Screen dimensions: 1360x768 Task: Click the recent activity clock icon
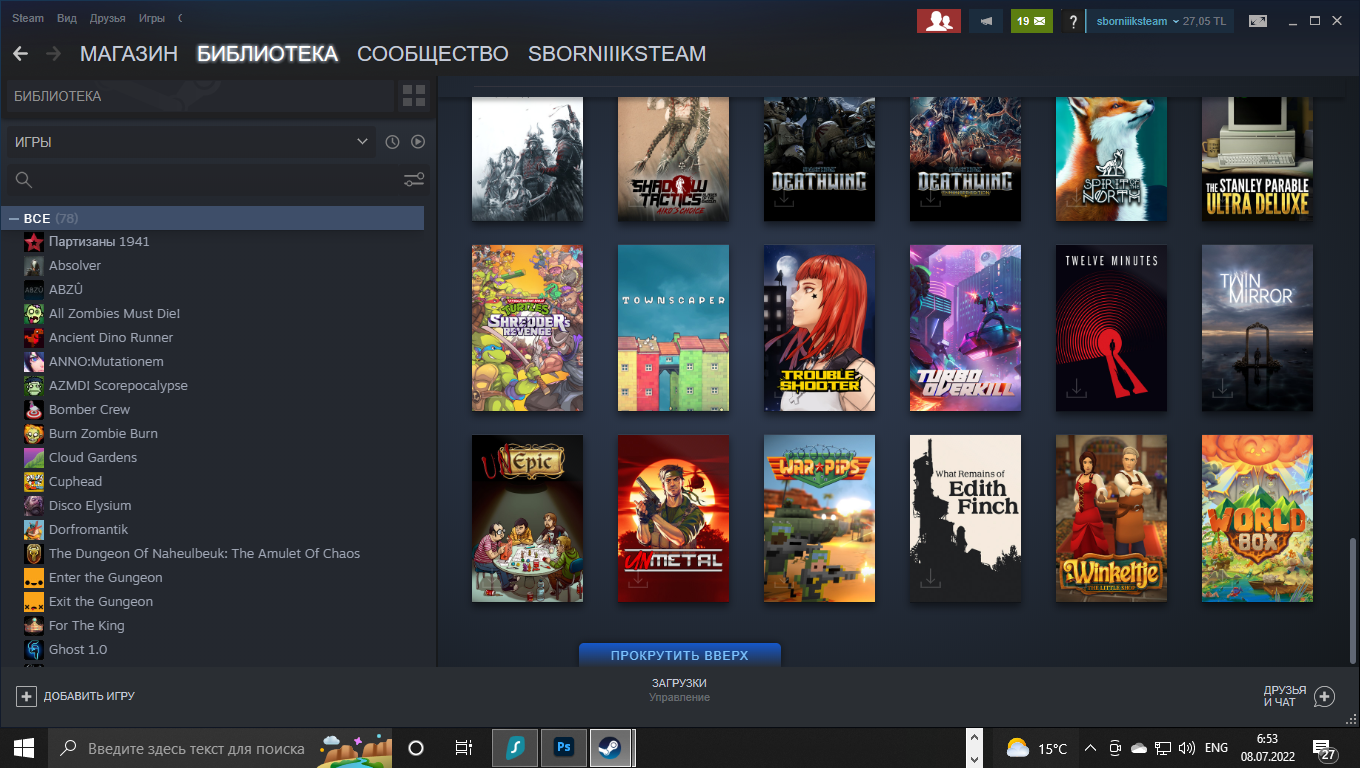[x=392, y=142]
